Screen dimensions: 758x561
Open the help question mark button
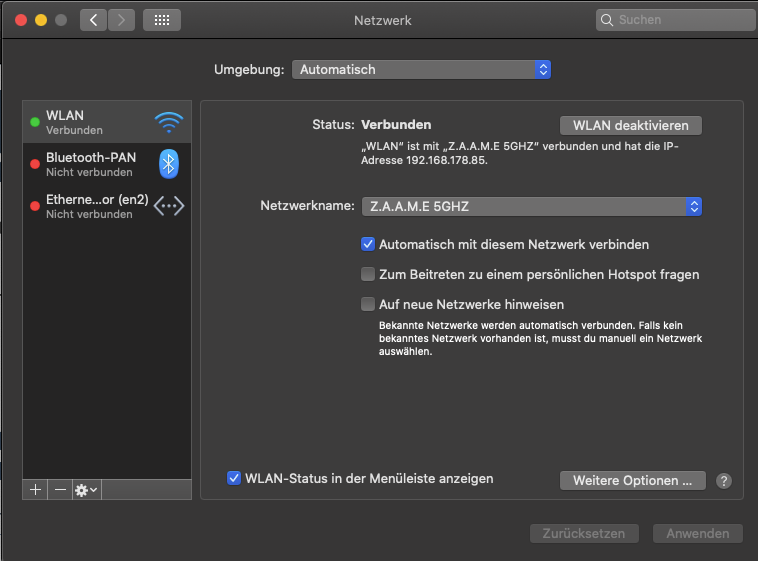tap(724, 481)
